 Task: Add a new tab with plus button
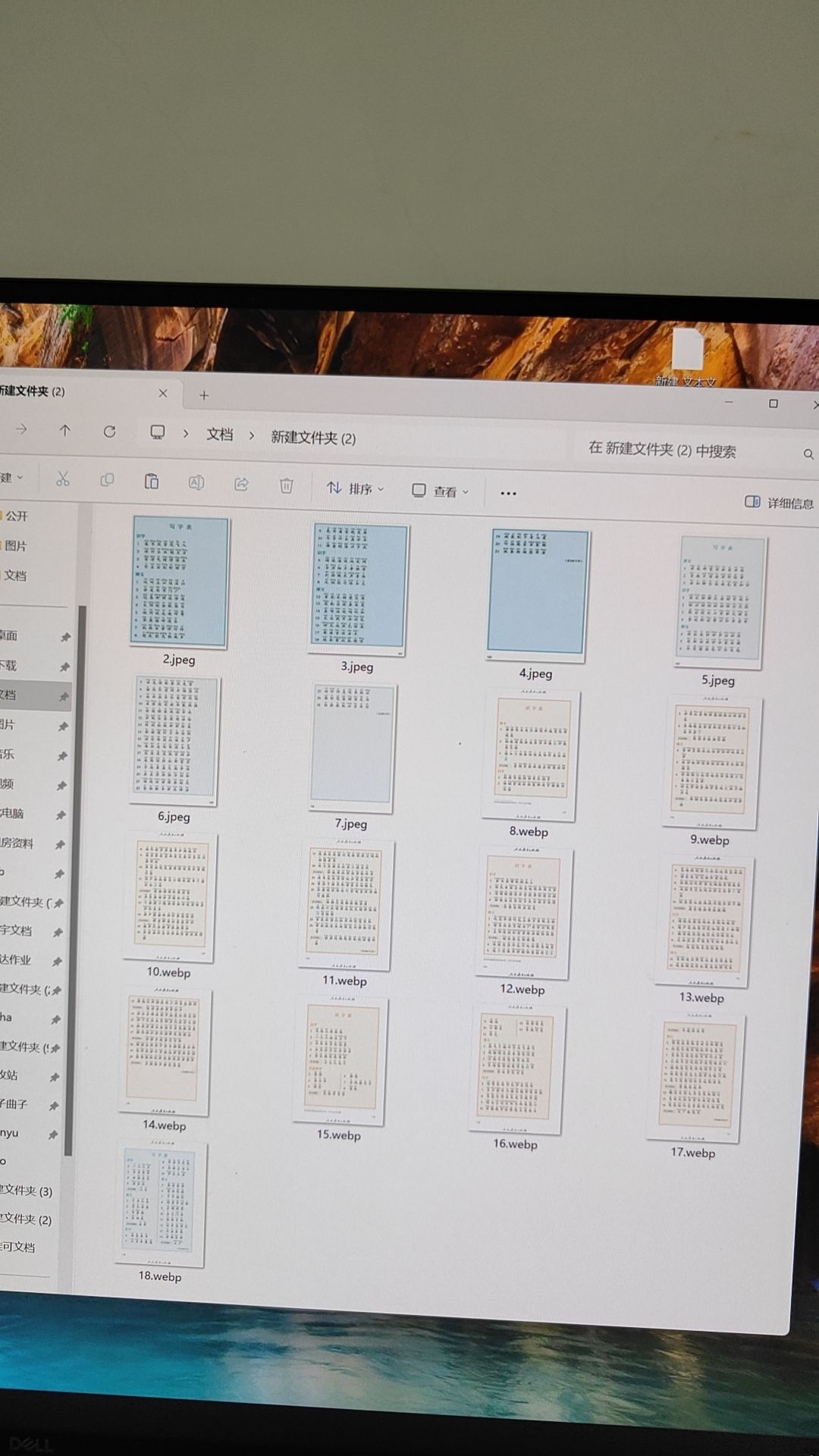click(x=203, y=395)
